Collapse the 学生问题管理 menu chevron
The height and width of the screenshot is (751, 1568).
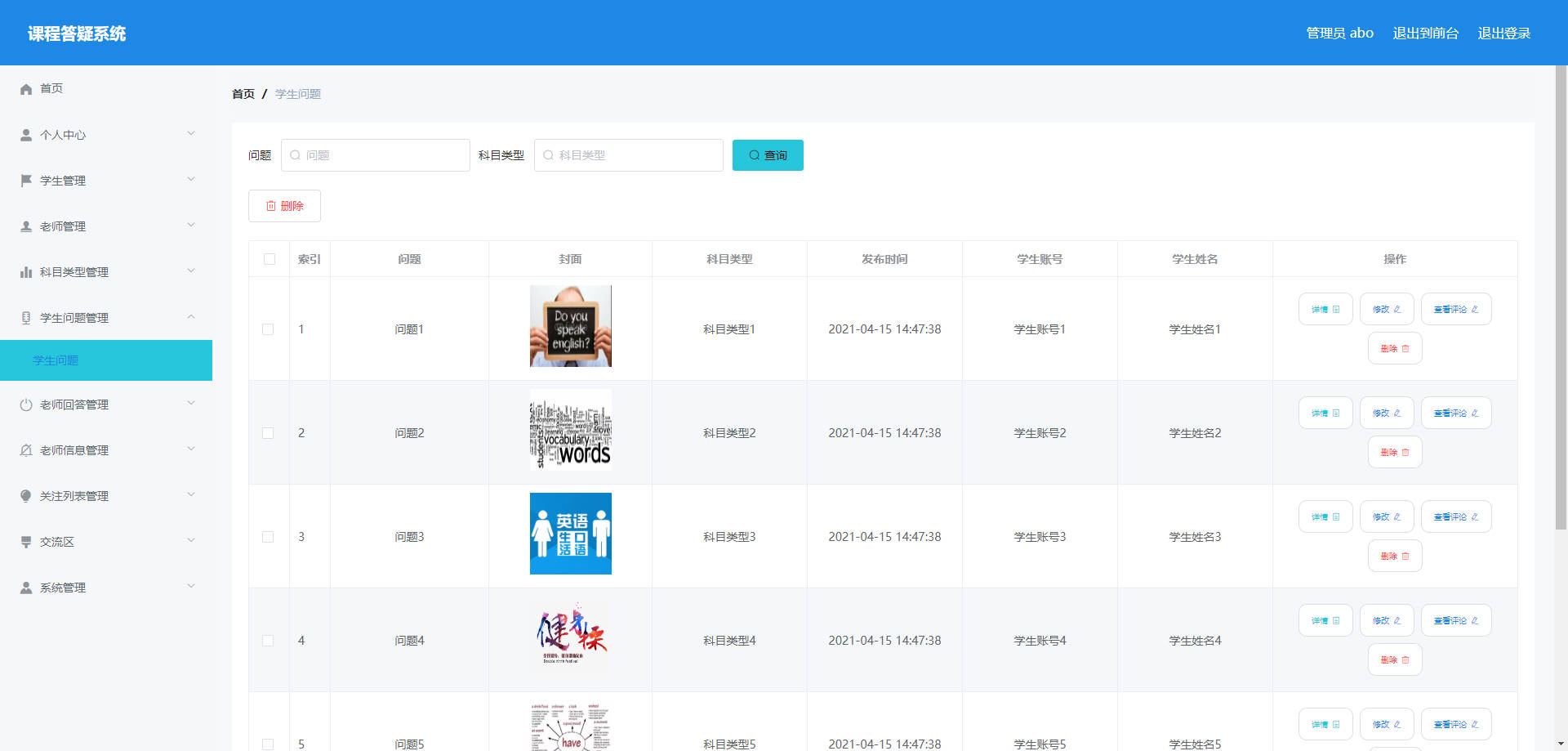191,316
